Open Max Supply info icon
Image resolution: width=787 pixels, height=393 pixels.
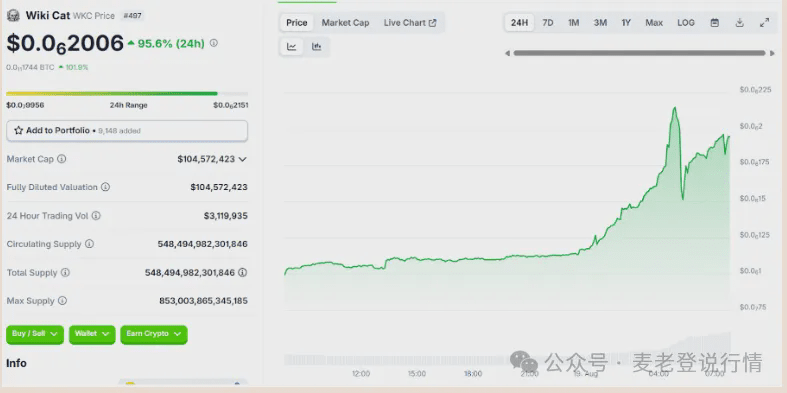point(62,301)
